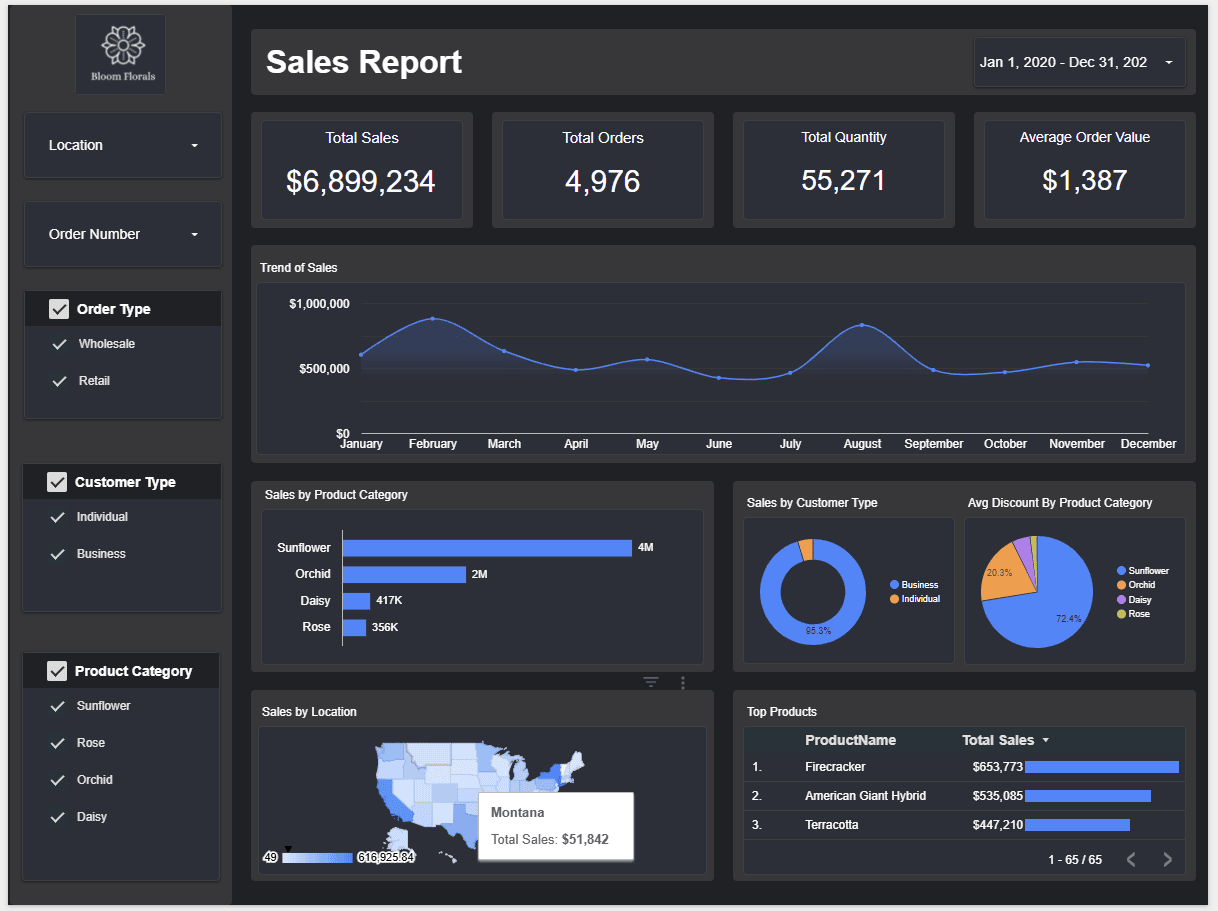Toggle the Customer Type select-all checkbox

point(57,482)
